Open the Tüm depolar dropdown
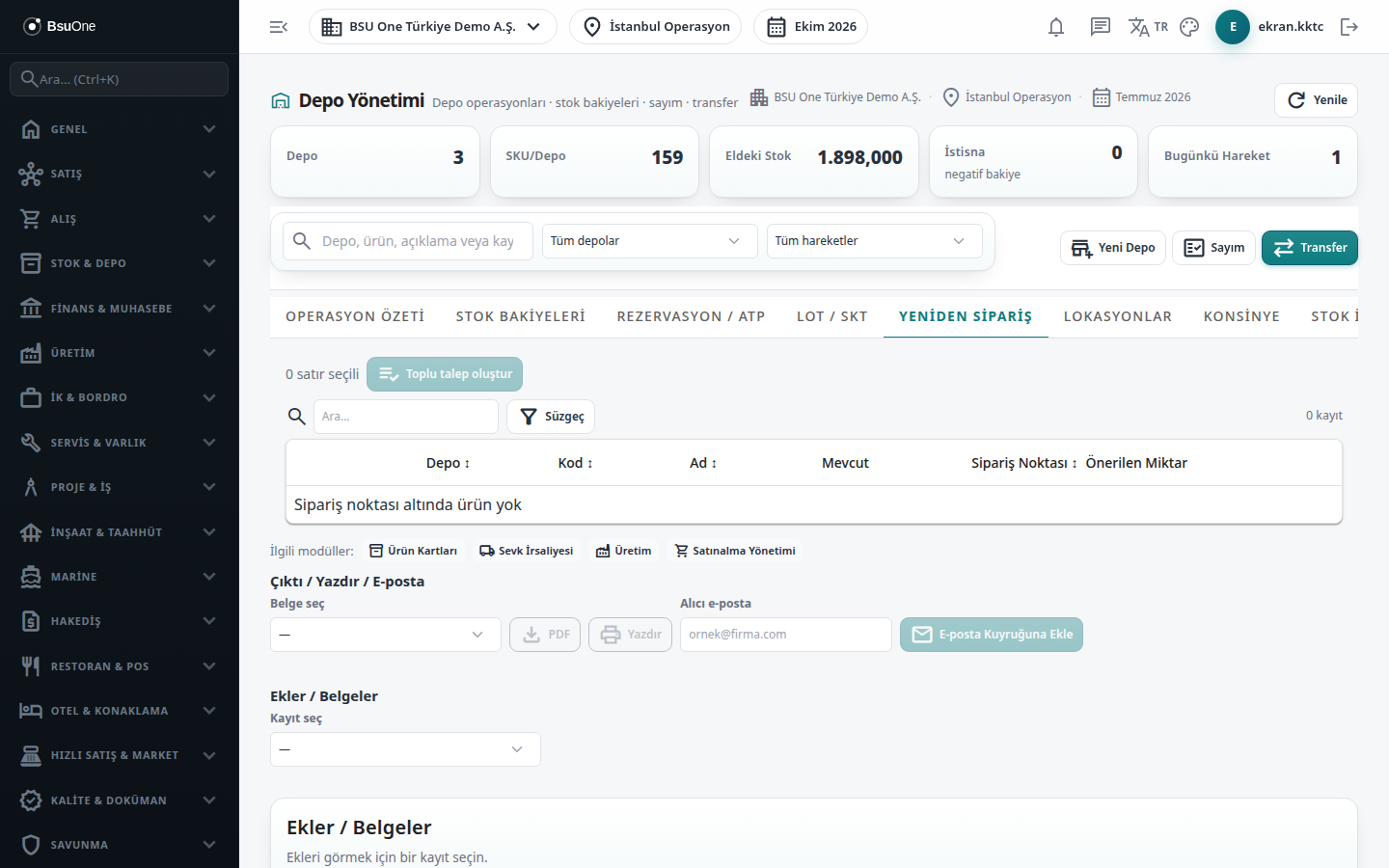Screen dimensions: 1389x868 click(645, 241)
